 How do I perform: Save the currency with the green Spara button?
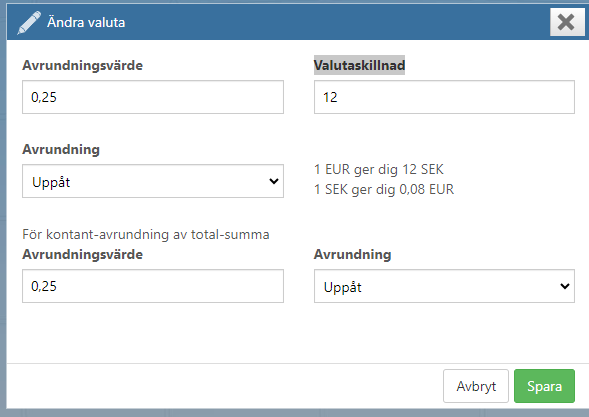(x=544, y=386)
